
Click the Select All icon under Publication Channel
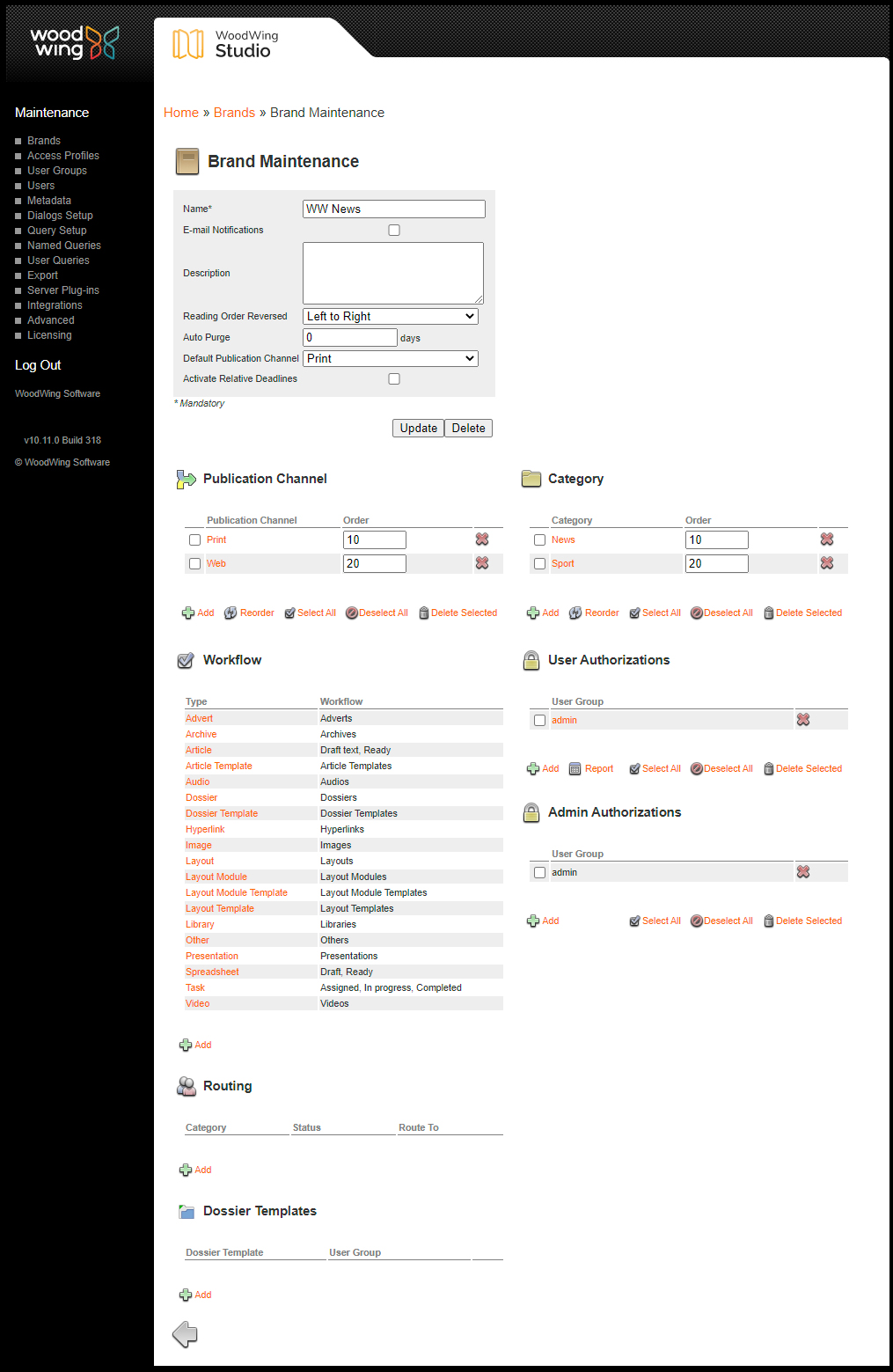289,613
